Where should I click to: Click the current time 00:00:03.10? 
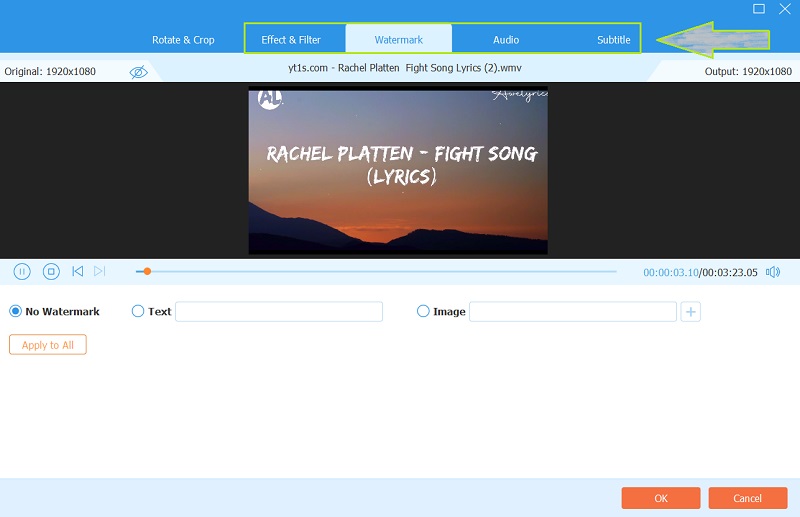tap(670, 273)
